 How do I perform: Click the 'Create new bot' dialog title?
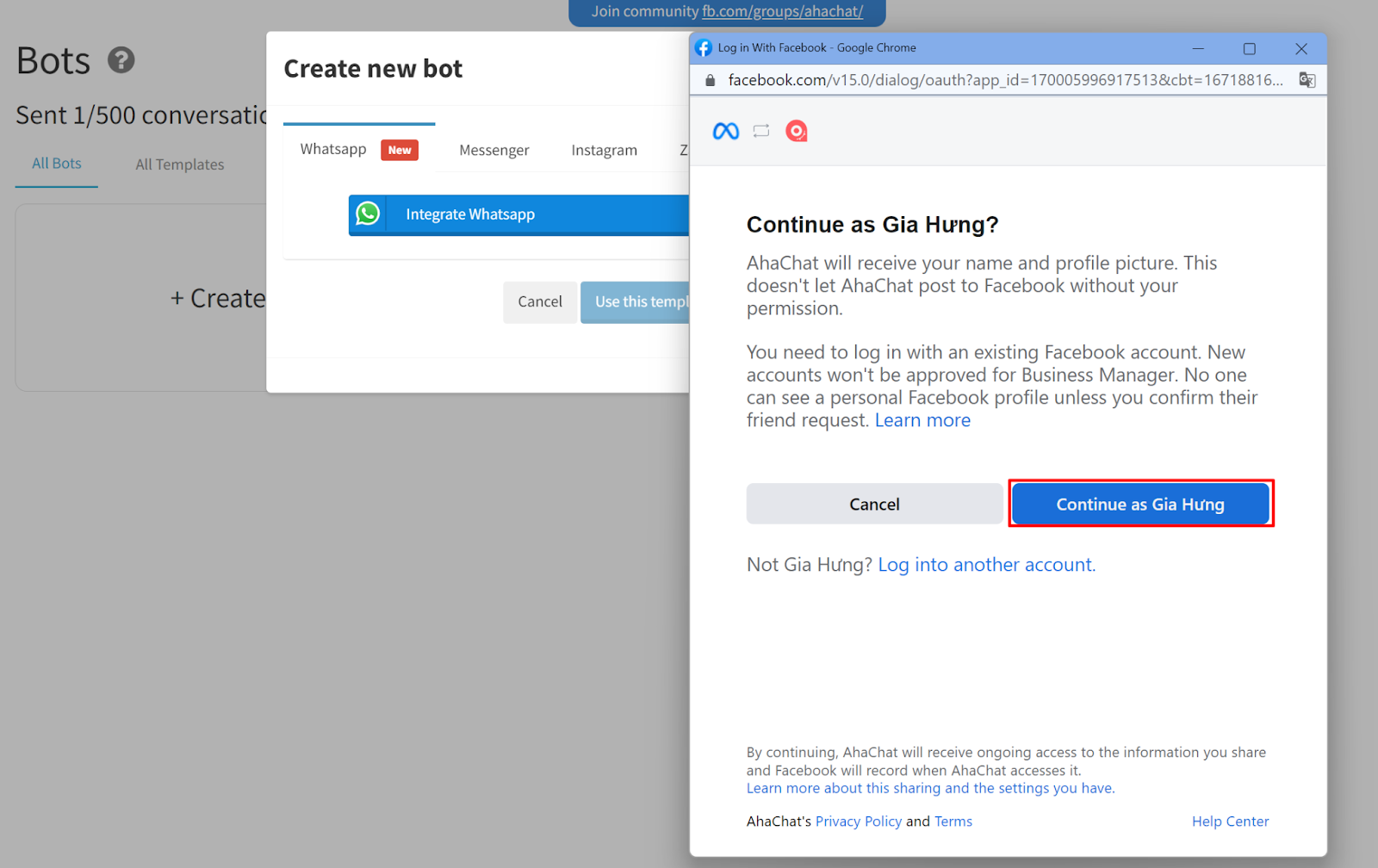point(373,69)
